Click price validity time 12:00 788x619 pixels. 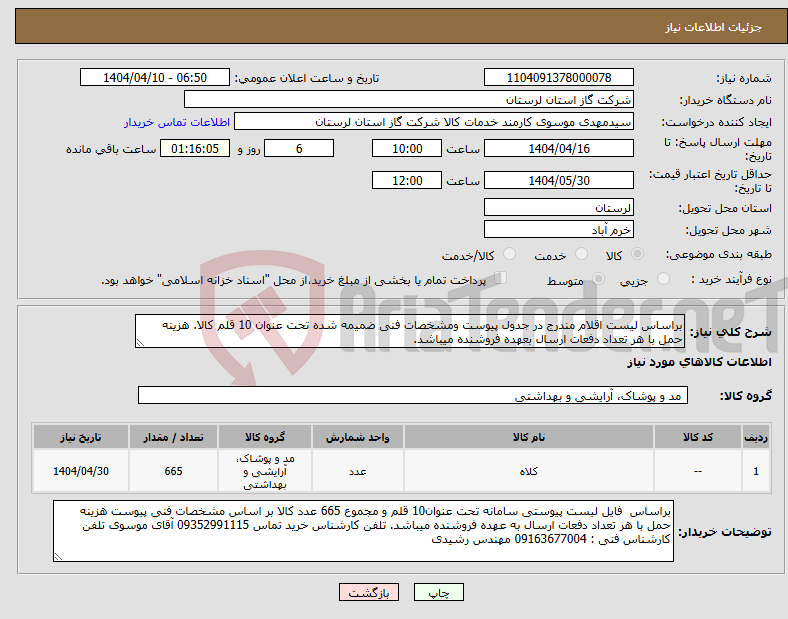click(x=407, y=180)
